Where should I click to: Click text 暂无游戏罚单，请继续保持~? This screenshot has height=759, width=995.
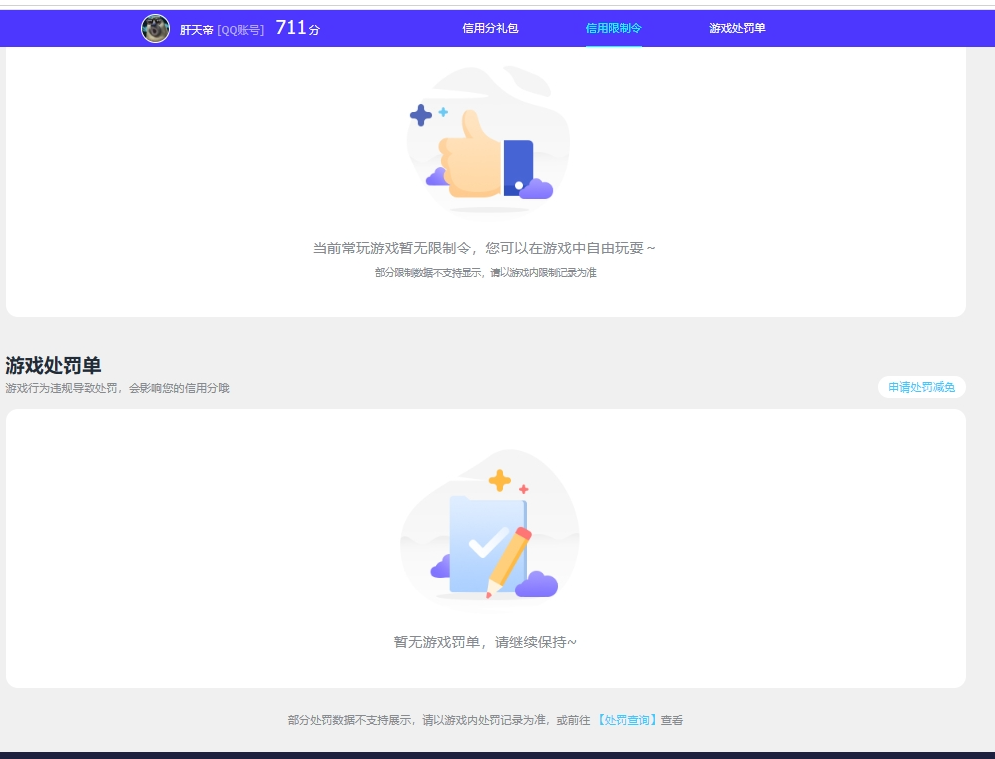coord(485,642)
